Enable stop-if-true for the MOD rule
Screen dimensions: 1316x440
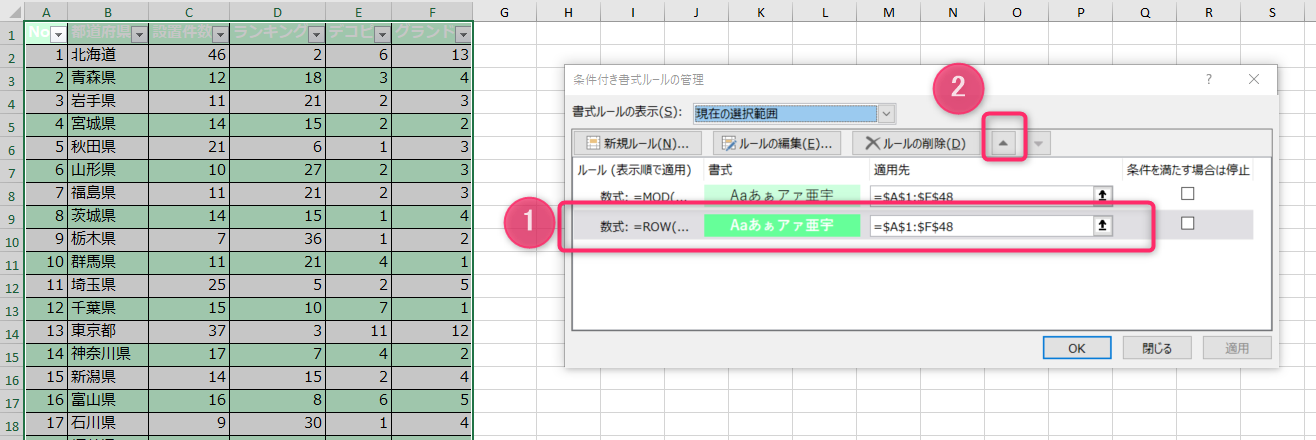[1187, 194]
